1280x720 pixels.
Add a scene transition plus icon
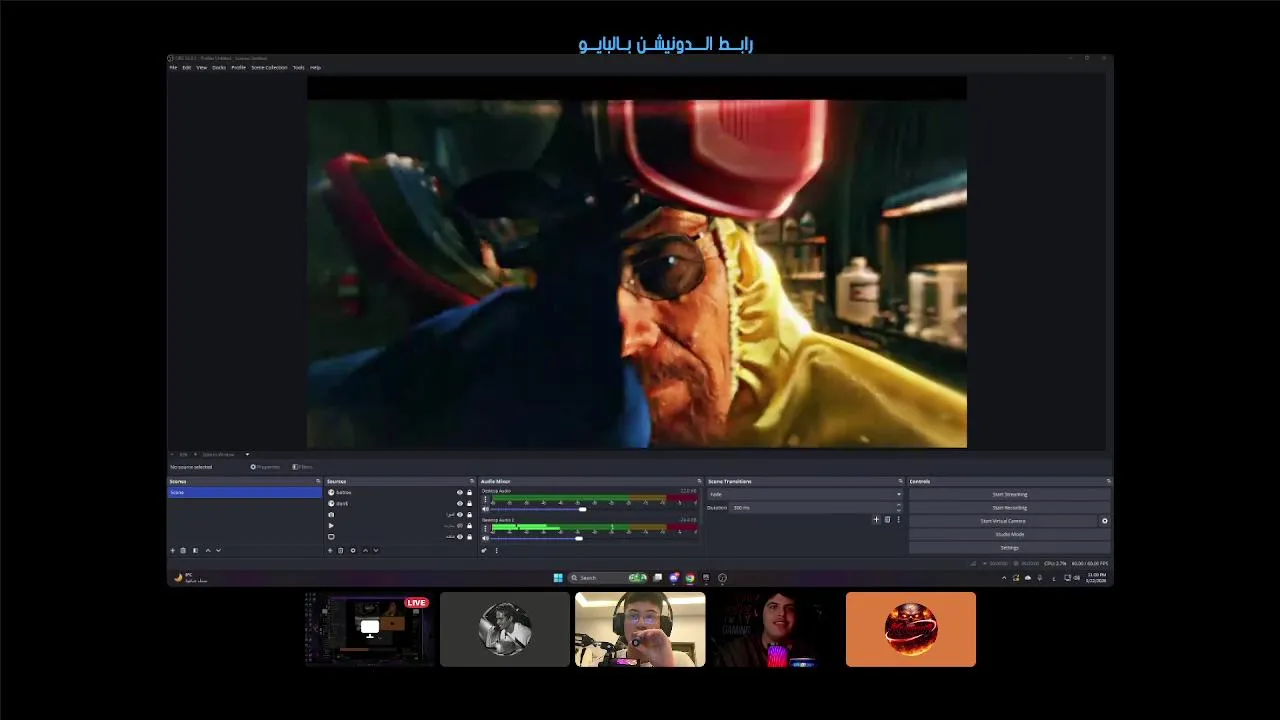point(876,519)
